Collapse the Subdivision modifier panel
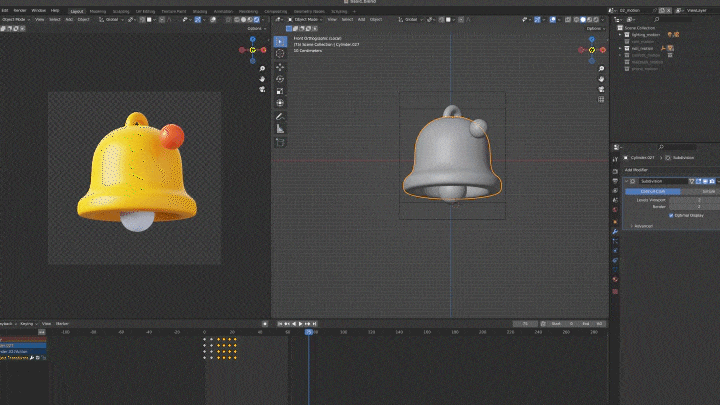720x405 pixels. pyautogui.click(x=627, y=181)
